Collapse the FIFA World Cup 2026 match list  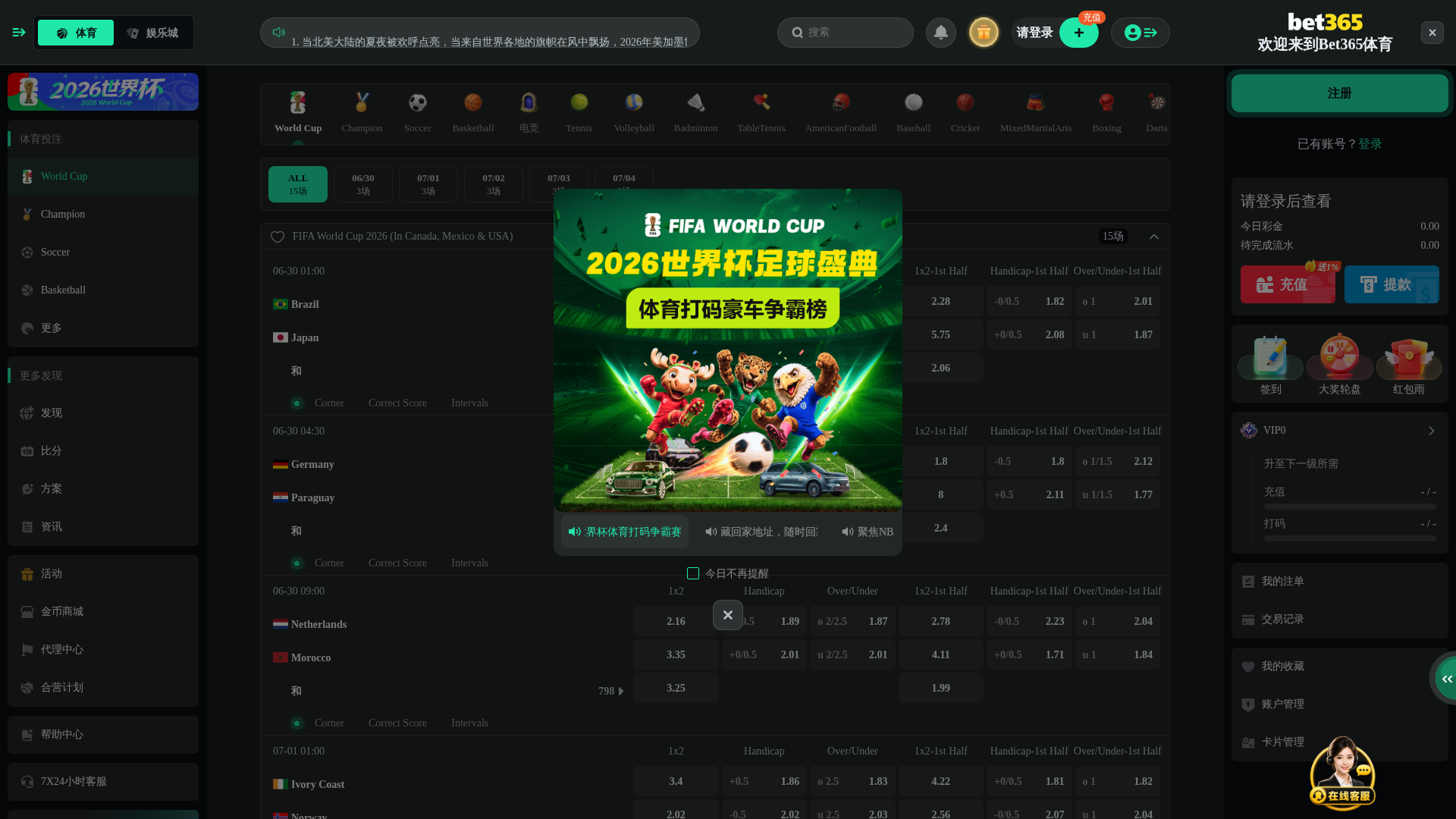(1153, 237)
